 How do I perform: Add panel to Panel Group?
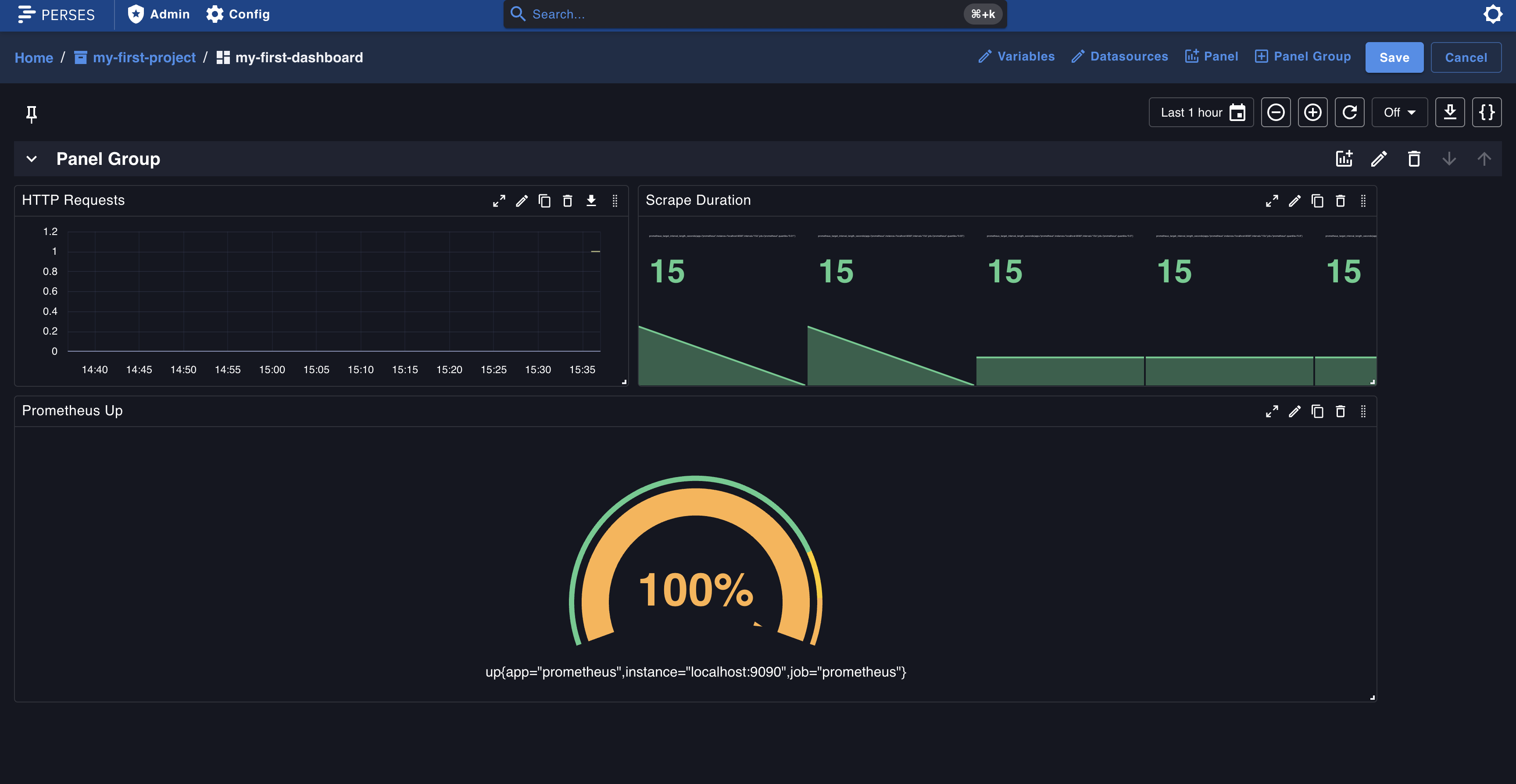point(1344,159)
